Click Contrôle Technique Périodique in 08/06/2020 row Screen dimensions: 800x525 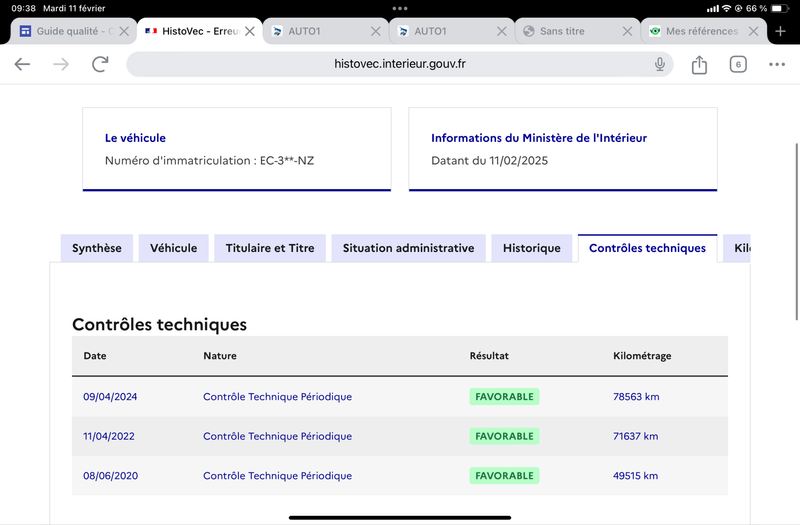pos(278,476)
